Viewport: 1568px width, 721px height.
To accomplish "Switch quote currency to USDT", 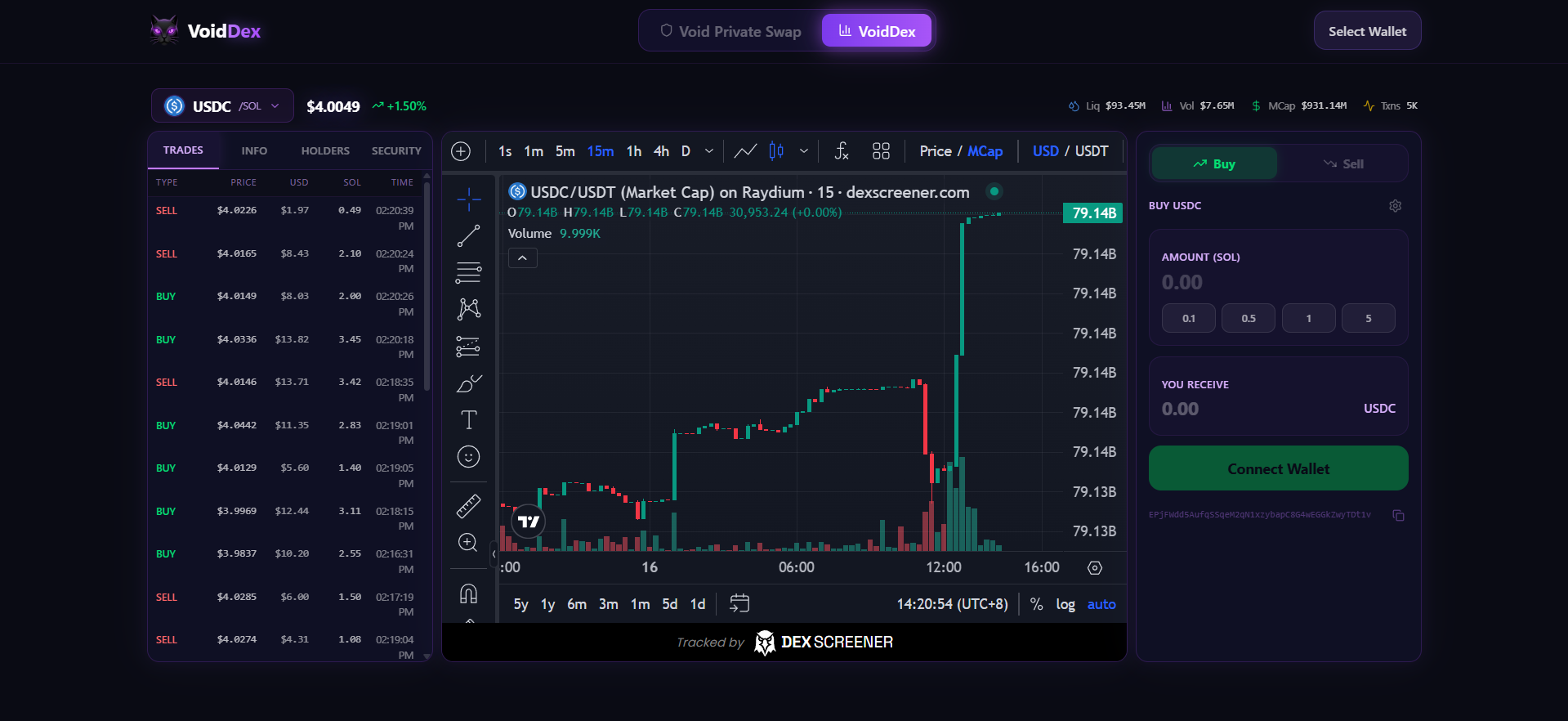I will pyautogui.click(x=1092, y=151).
